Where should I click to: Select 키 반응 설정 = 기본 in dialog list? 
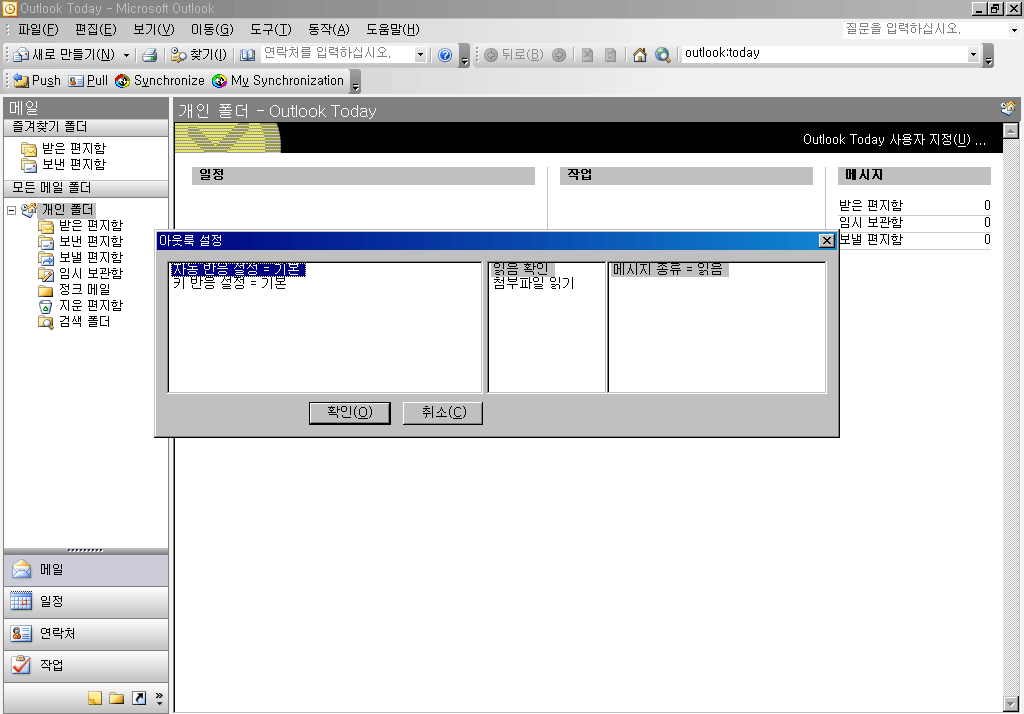[229, 284]
